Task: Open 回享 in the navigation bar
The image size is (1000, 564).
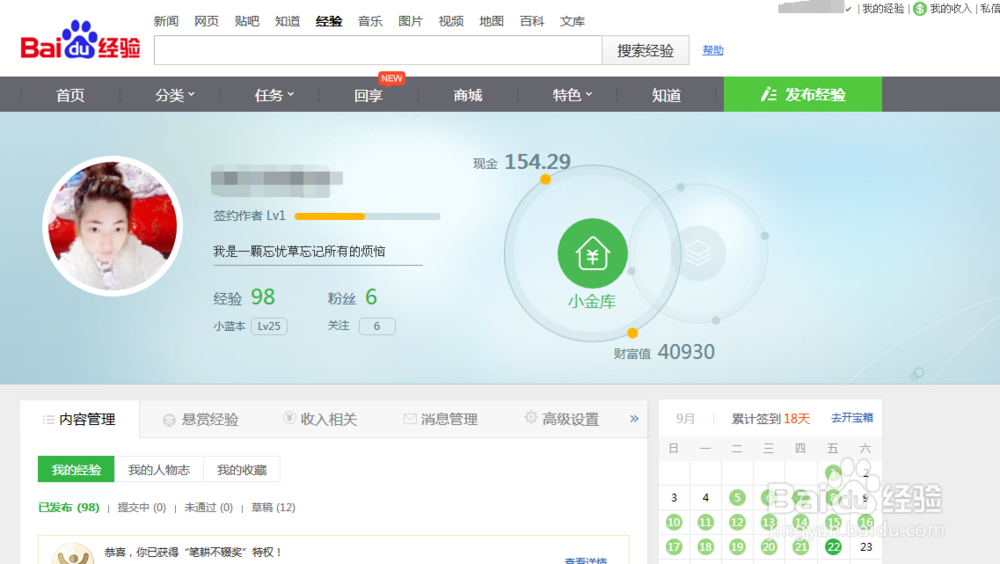Action: pyautogui.click(x=368, y=95)
